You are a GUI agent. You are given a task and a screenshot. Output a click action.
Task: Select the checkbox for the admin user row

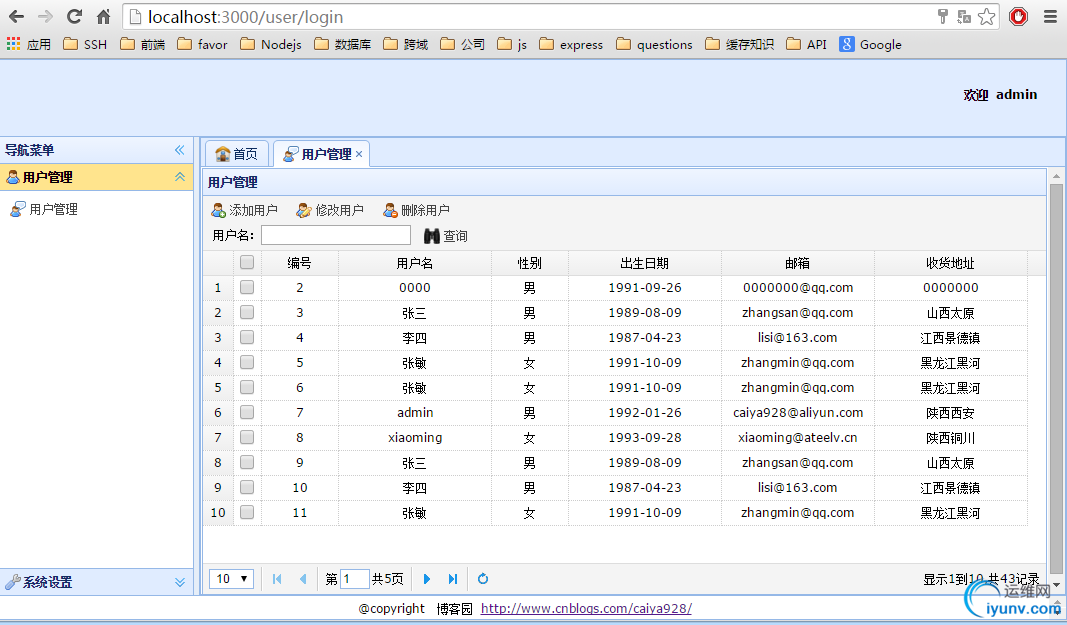[x=247, y=413]
